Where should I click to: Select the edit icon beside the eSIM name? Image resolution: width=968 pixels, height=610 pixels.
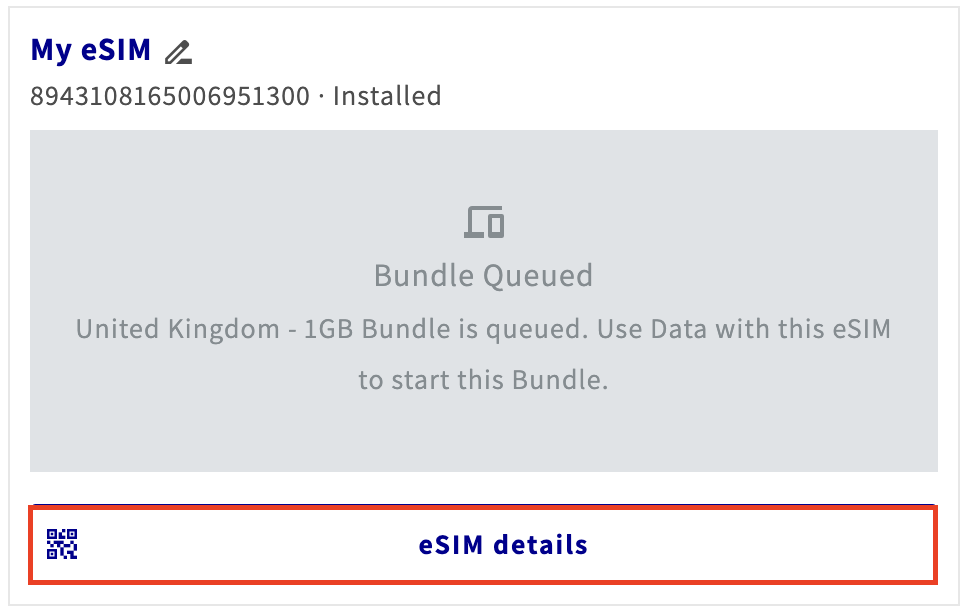[x=178, y=50]
